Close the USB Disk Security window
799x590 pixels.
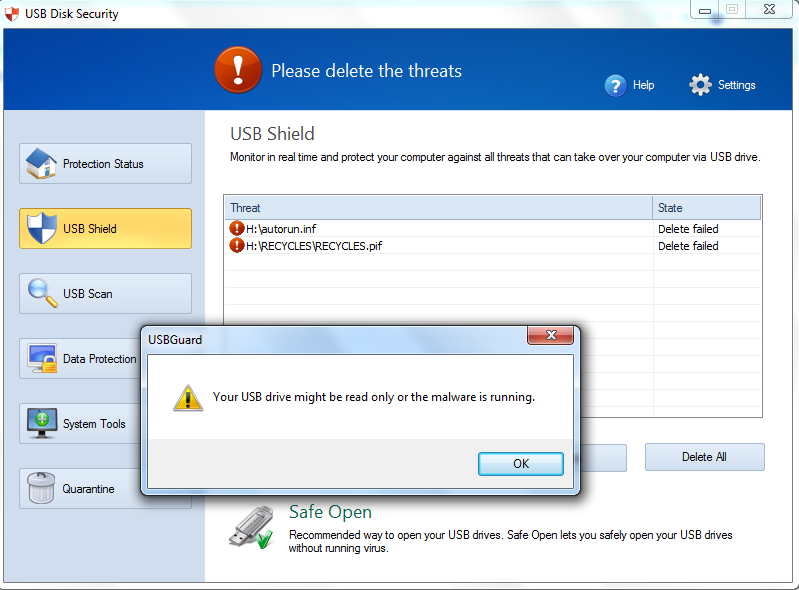[769, 9]
